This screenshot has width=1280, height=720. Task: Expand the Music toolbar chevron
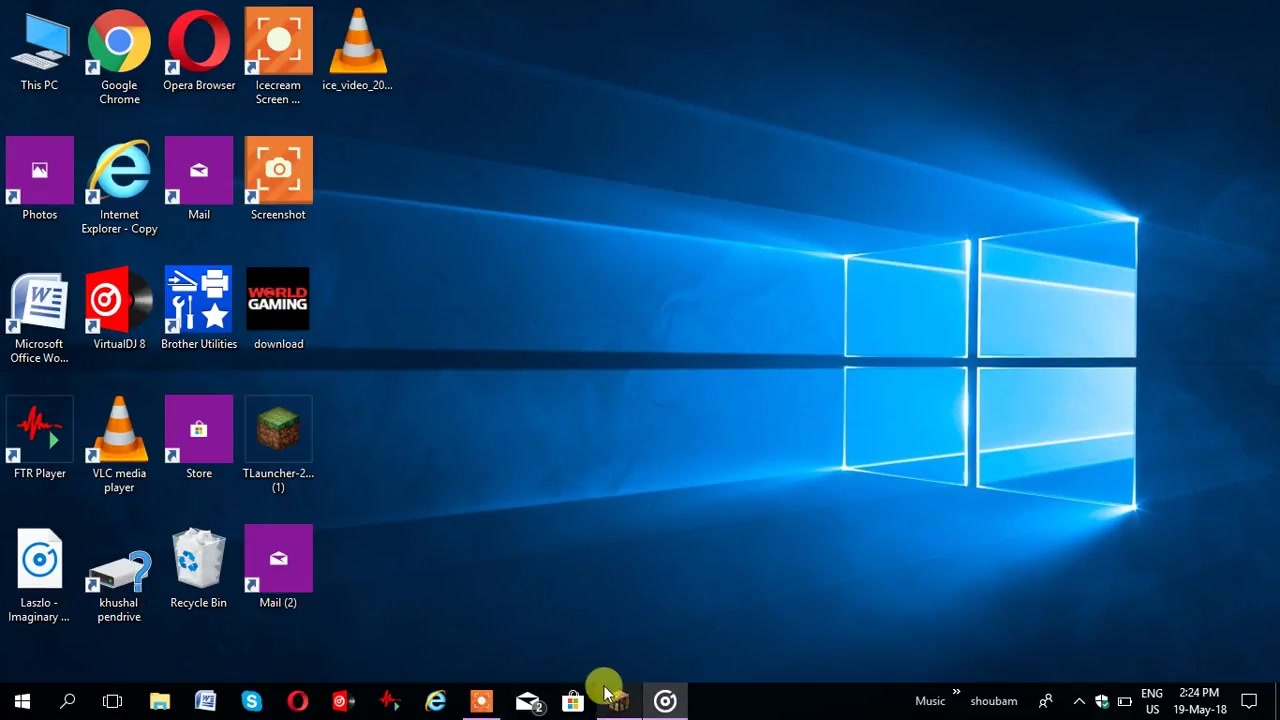957,692
